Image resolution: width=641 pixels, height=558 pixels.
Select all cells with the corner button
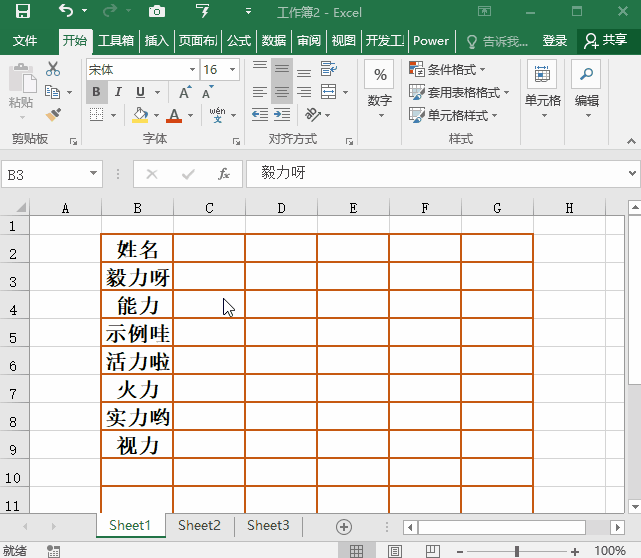(15, 208)
